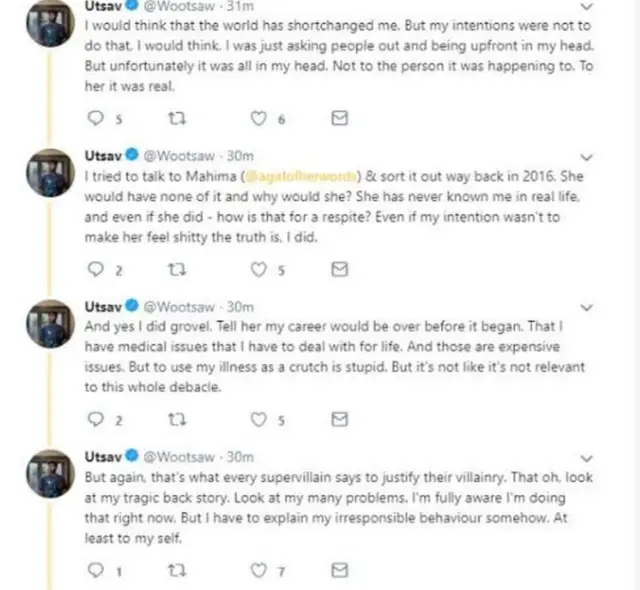Reply to the supervillain tweet with 1 reply
The image size is (640, 590).
click(x=96, y=570)
